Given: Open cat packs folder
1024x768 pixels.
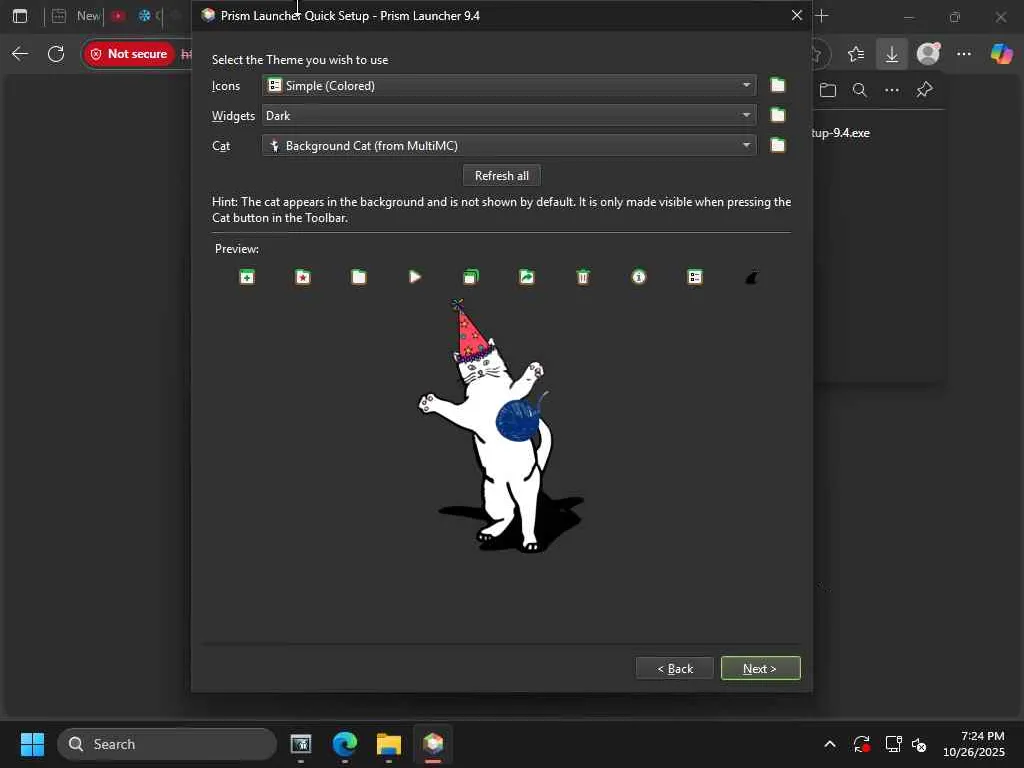Looking at the screenshot, I should pyautogui.click(x=777, y=145).
